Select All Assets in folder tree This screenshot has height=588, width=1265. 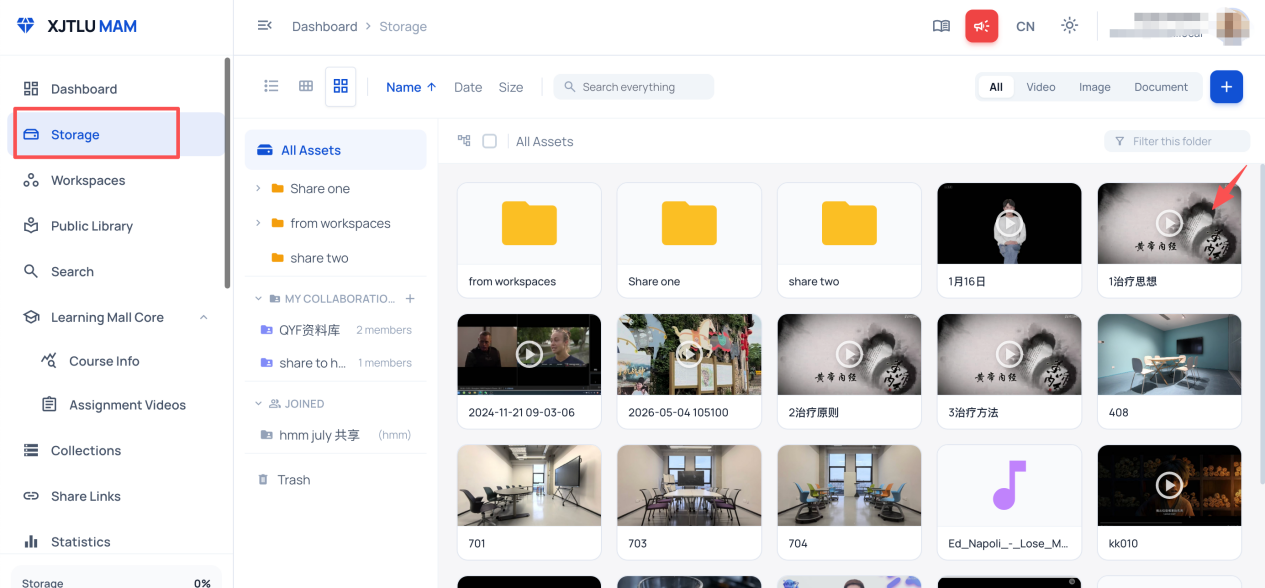pos(335,150)
